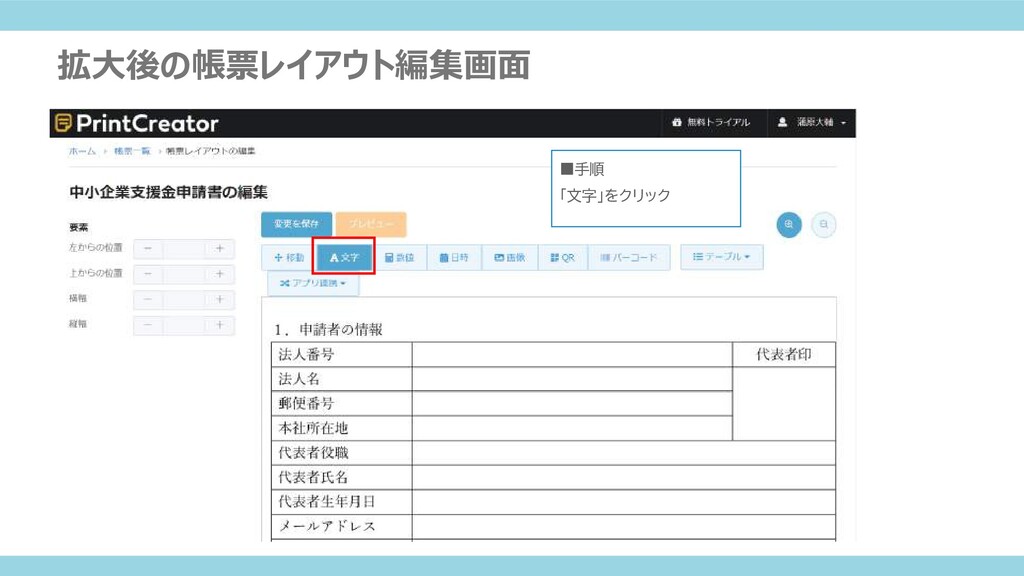Click the 中小企業支援金申請書の編集 title
This screenshot has height=576, width=1024.
click(168, 193)
